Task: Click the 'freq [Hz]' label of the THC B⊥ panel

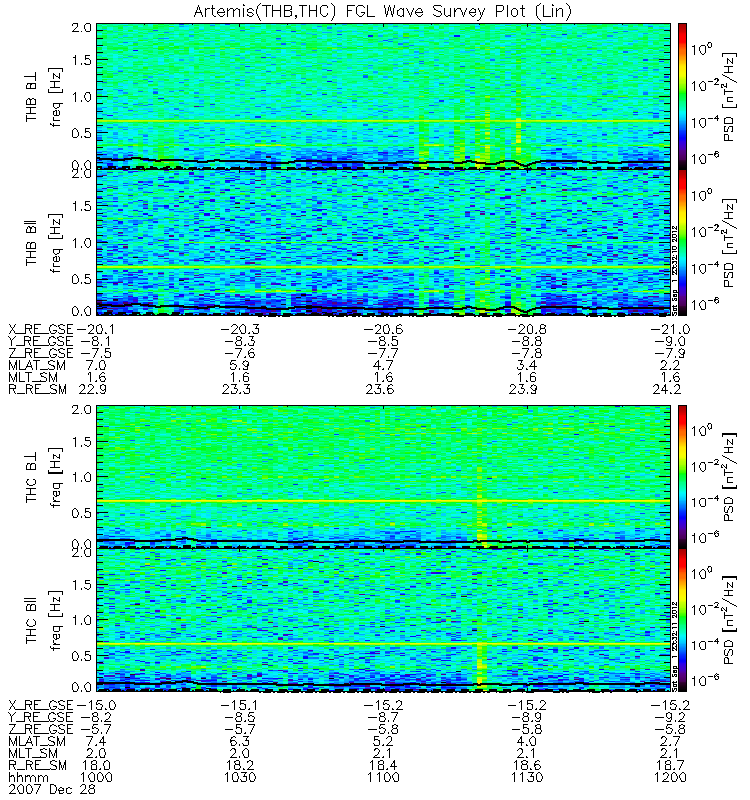Action: 55,478
